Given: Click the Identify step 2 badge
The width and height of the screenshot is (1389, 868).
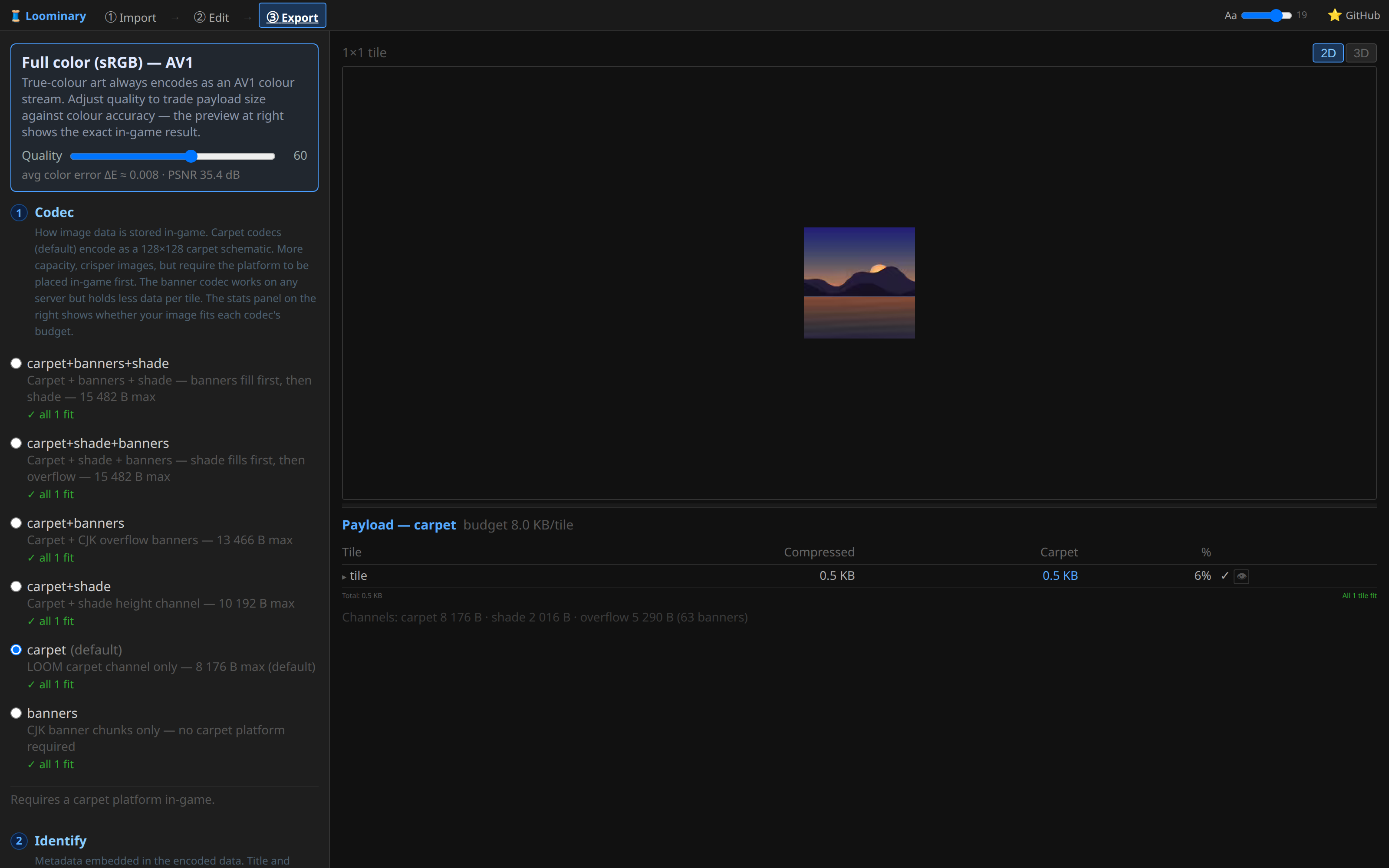Looking at the screenshot, I should click(x=19, y=841).
